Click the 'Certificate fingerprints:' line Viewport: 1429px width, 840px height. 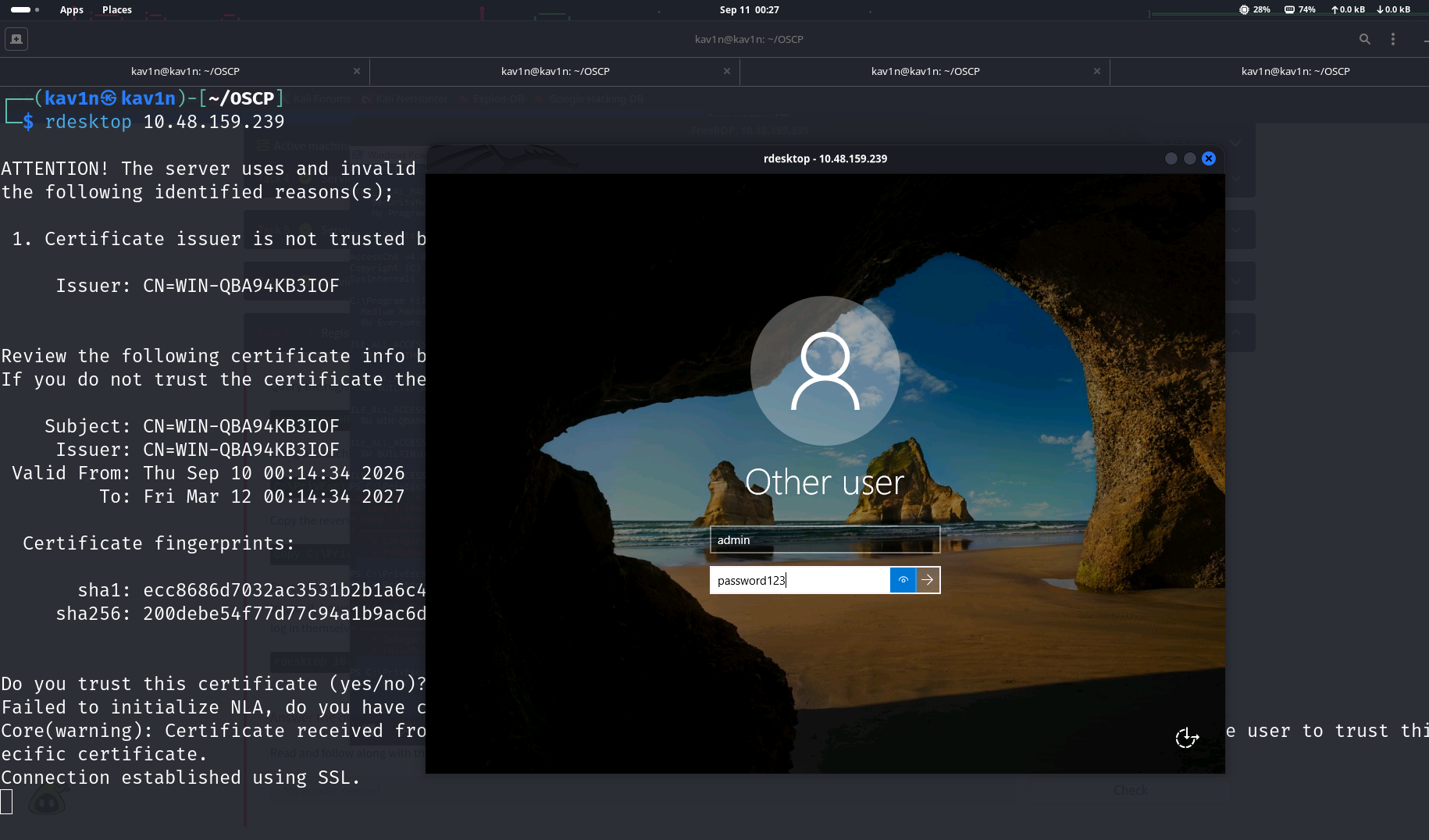159,543
